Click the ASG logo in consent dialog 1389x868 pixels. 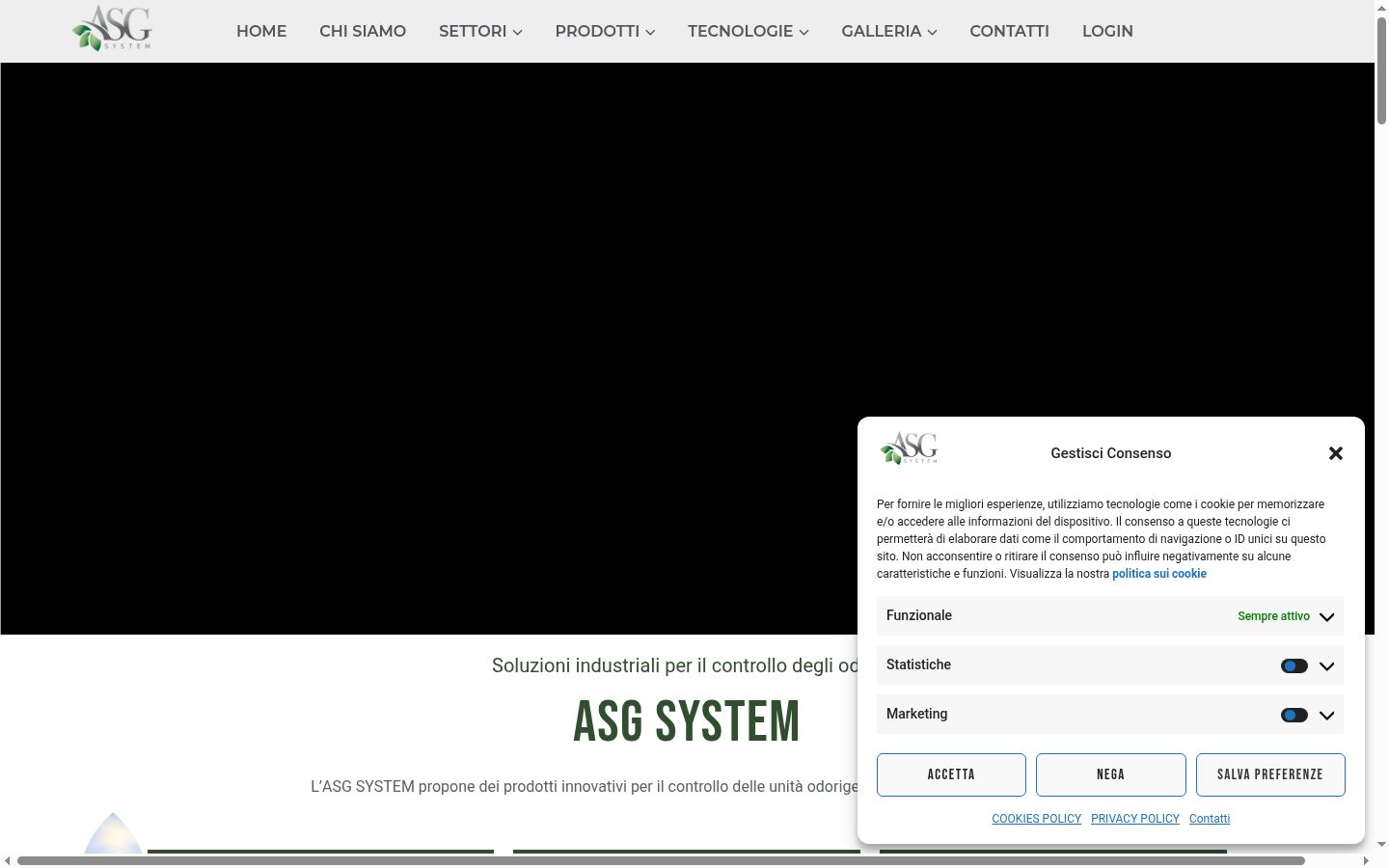909,448
